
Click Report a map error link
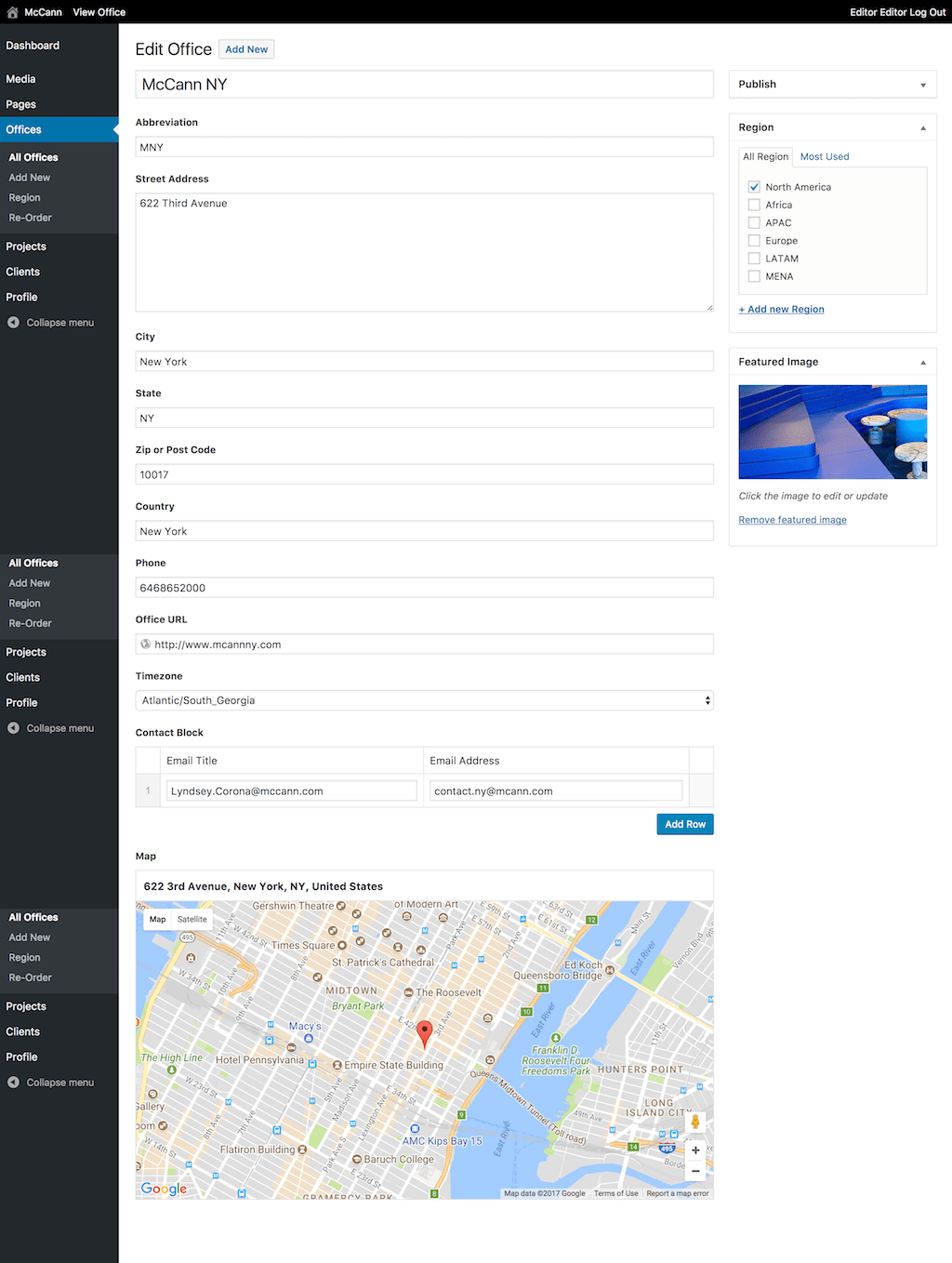(x=678, y=1193)
